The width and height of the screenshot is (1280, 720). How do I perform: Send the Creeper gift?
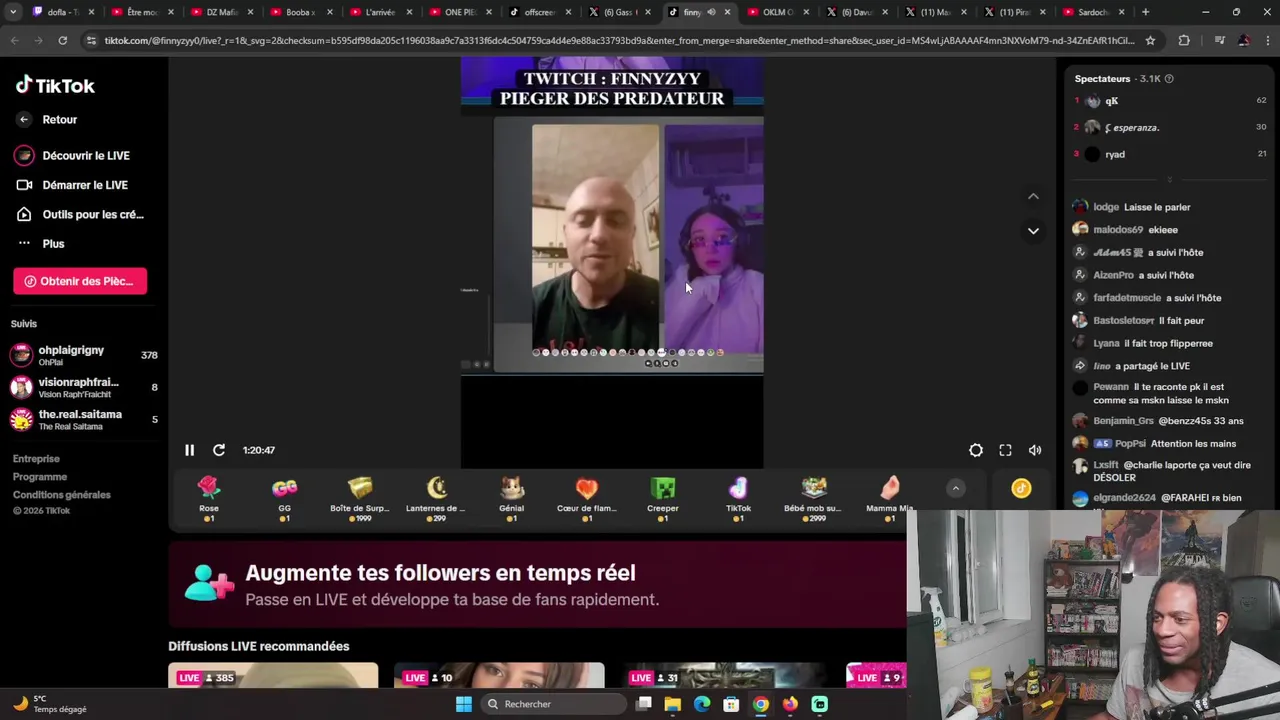663,498
